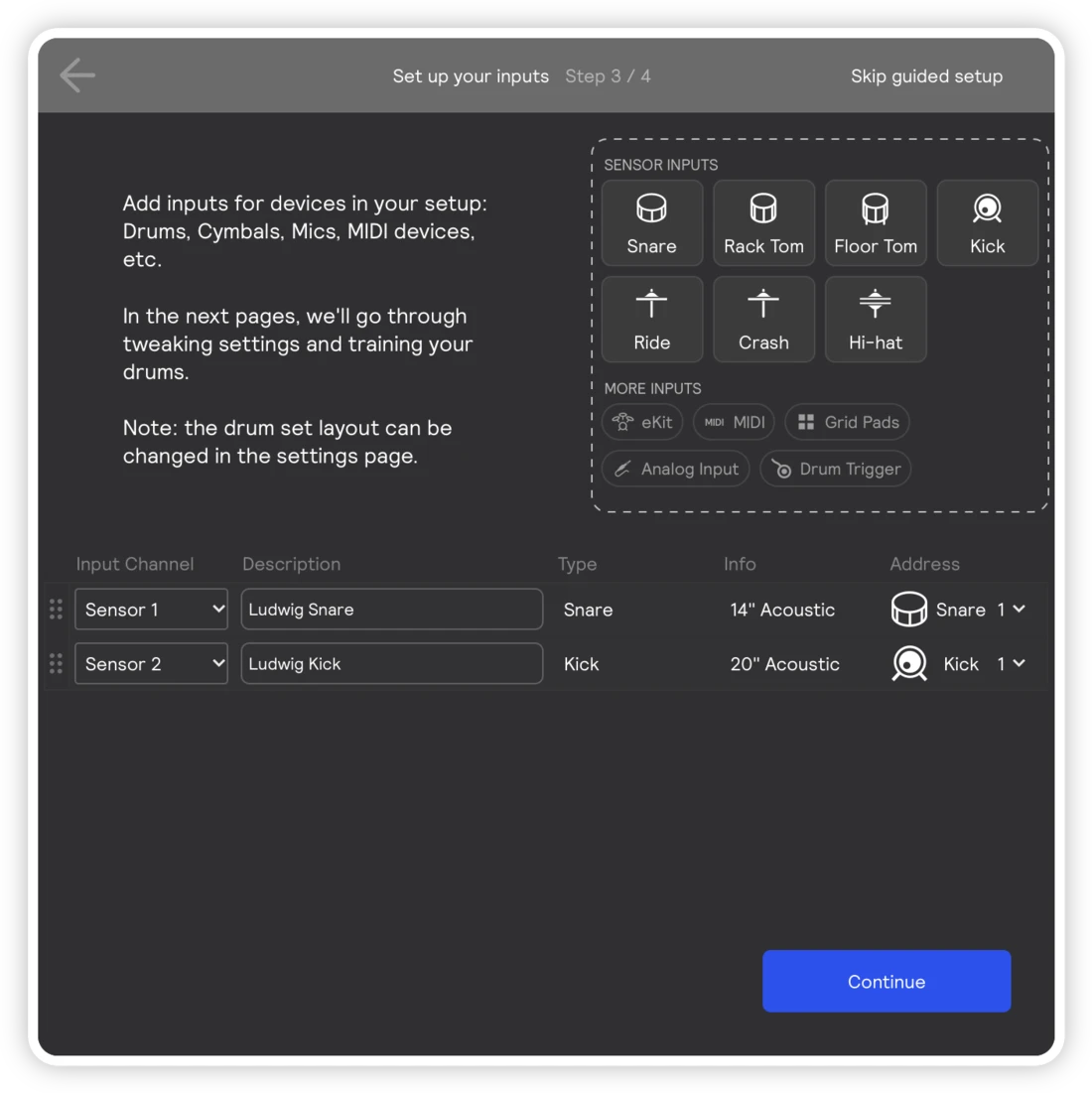Add a Snare sensor input

click(651, 223)
